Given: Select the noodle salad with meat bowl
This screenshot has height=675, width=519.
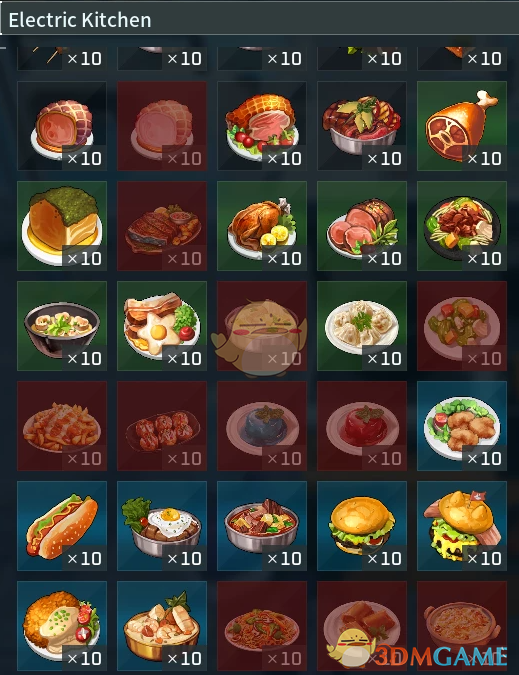Looking at the screenshot, I should point(462,226).
